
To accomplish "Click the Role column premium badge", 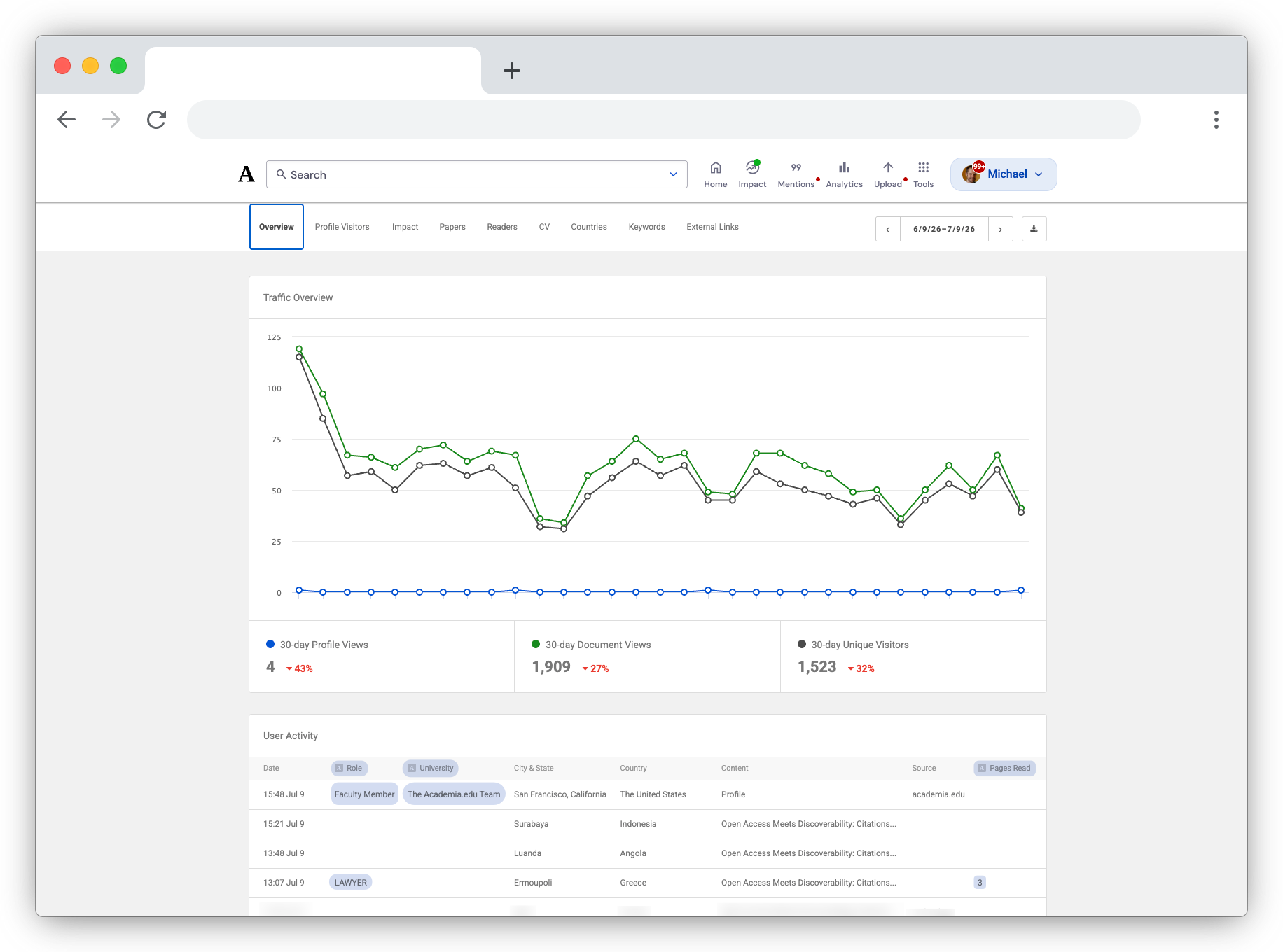I will coord(349,768).
